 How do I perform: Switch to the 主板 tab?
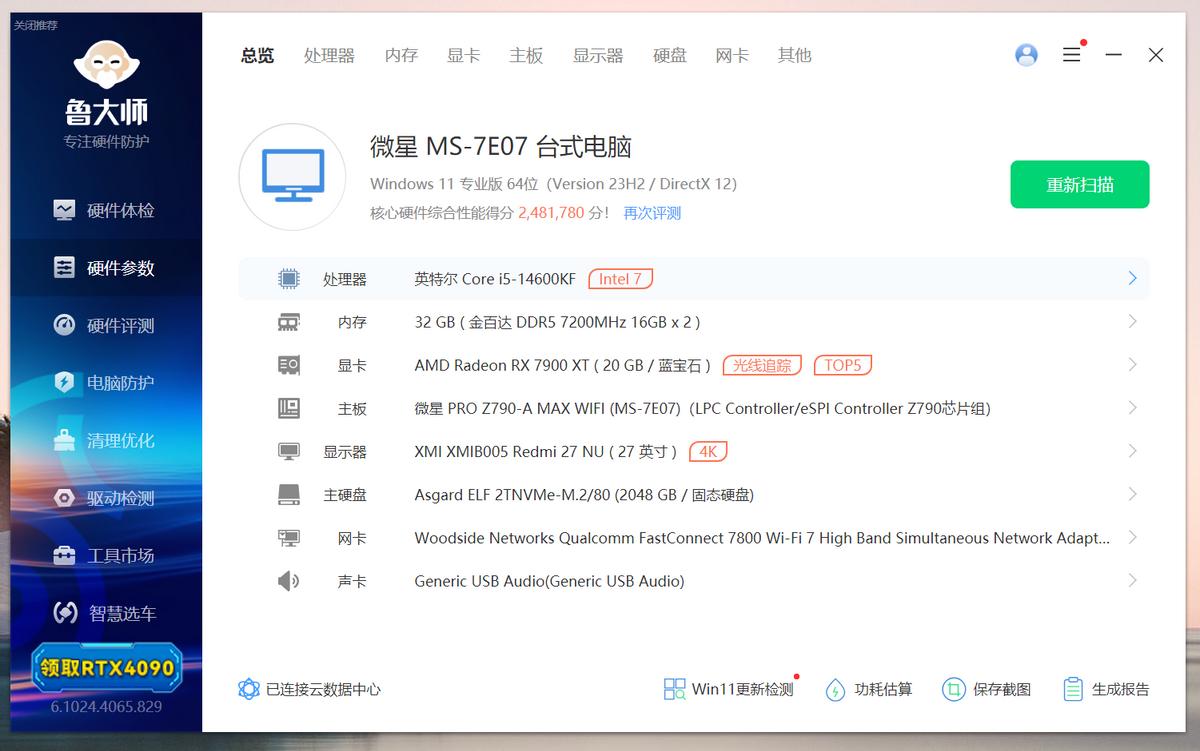pyautogui.click(x=526, y=55)
